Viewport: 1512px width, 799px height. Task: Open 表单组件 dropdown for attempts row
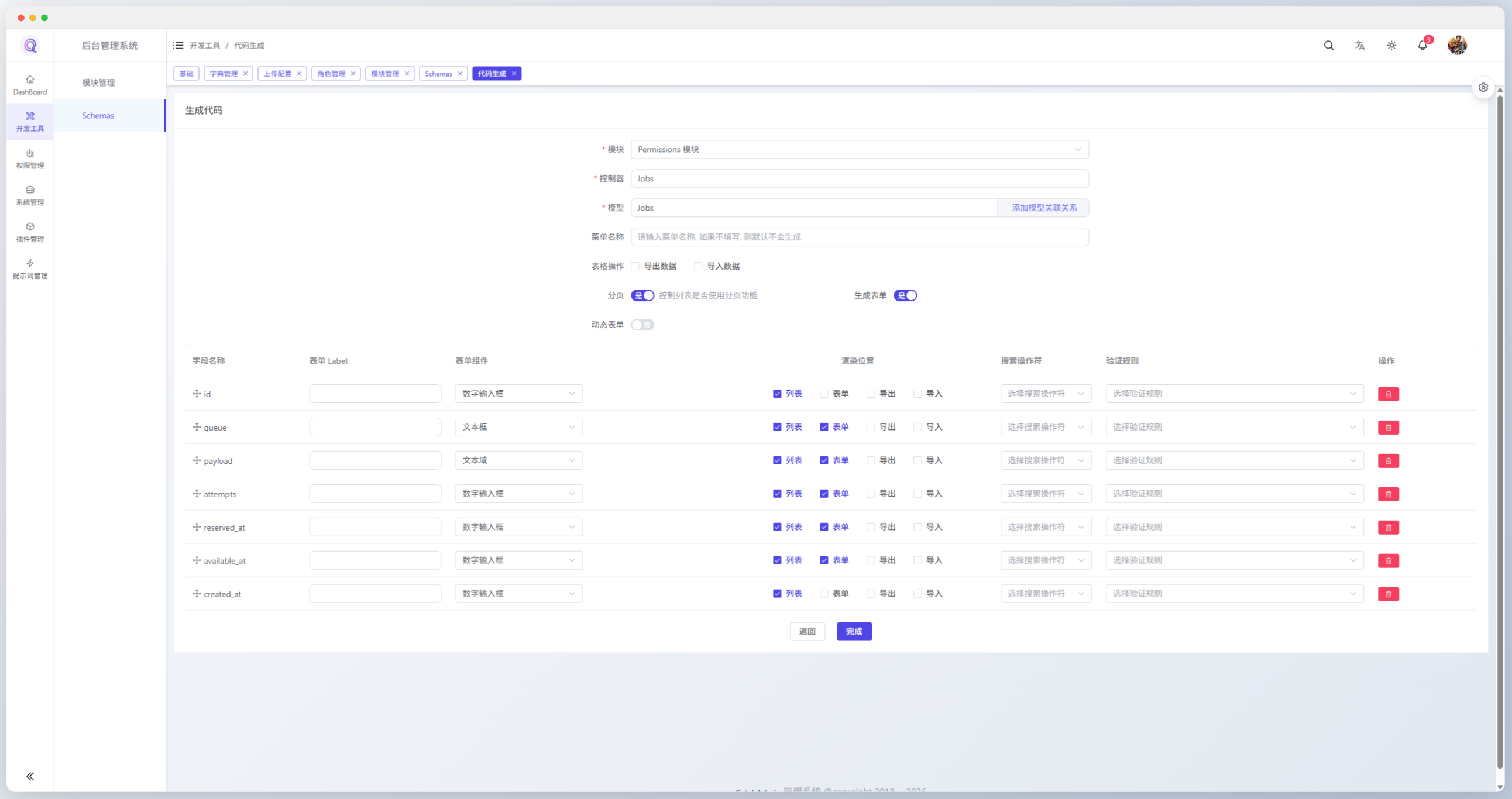click(518, 494)
